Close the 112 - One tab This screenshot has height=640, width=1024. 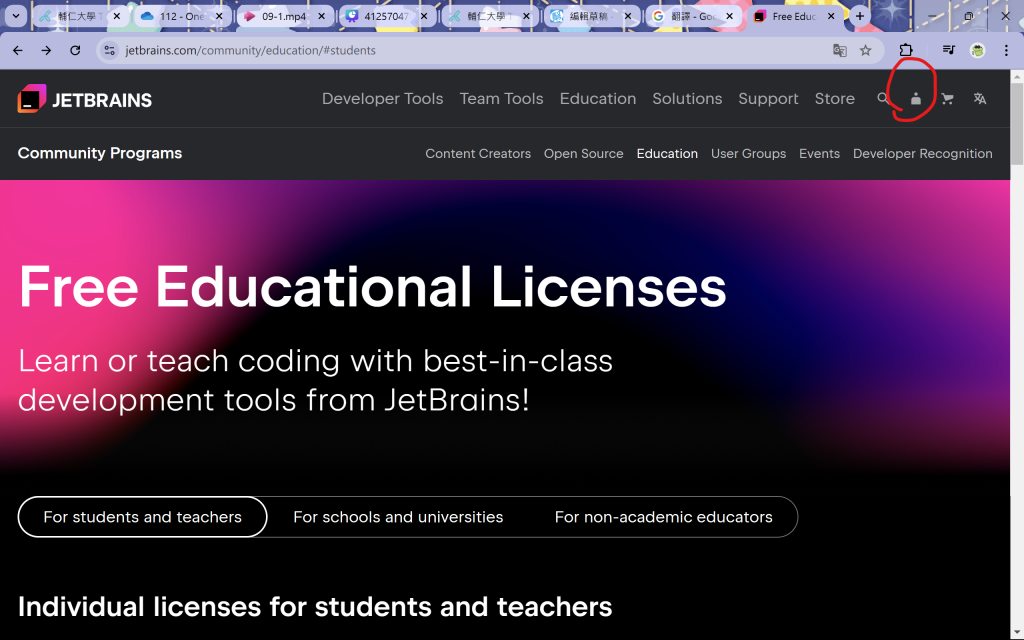click(x=219, y=16)
